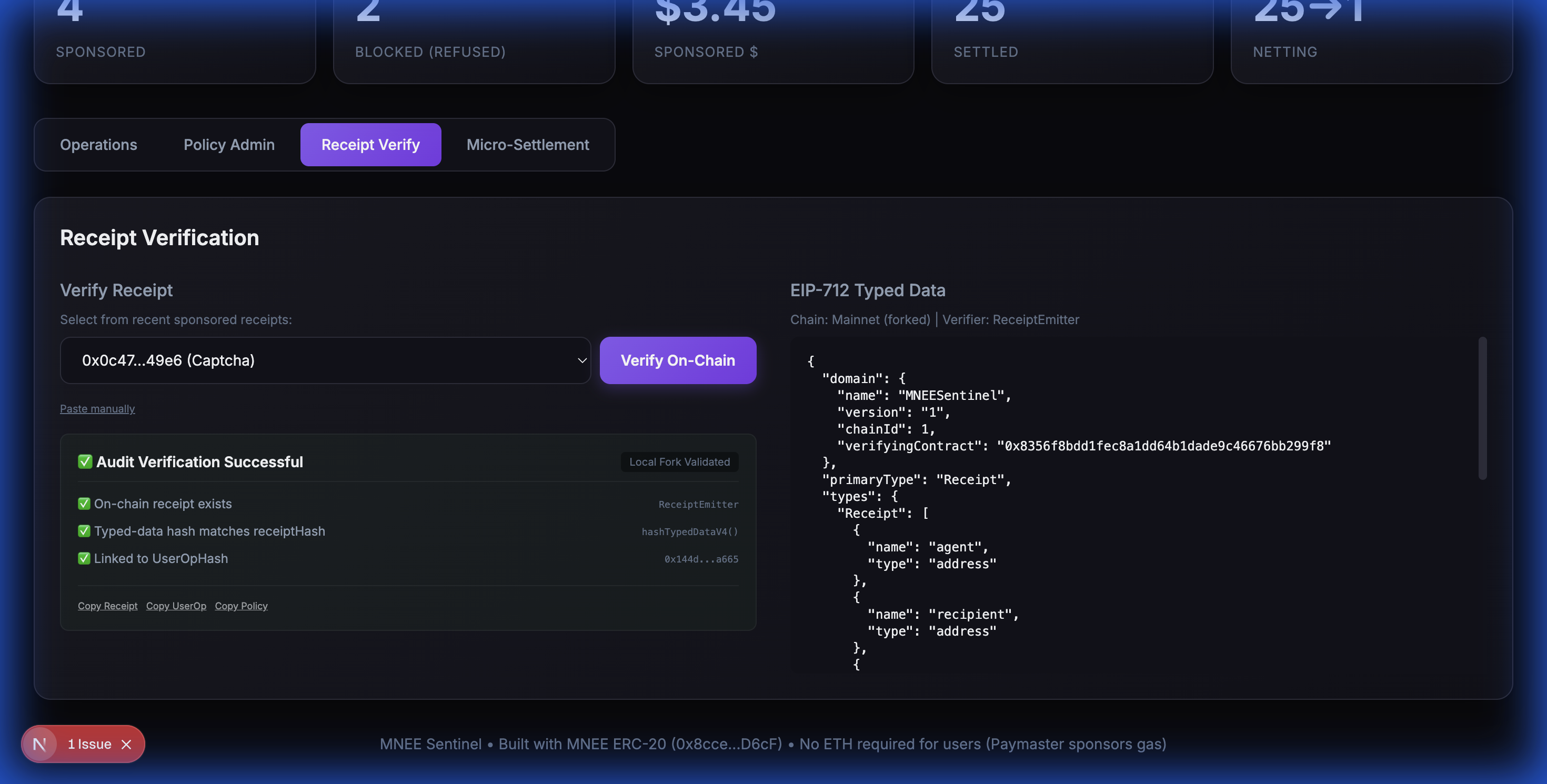The image size is (1547, 784).
Task: Click the check icon for Typed-data hash matches
Action: click(x=84, y=531)
